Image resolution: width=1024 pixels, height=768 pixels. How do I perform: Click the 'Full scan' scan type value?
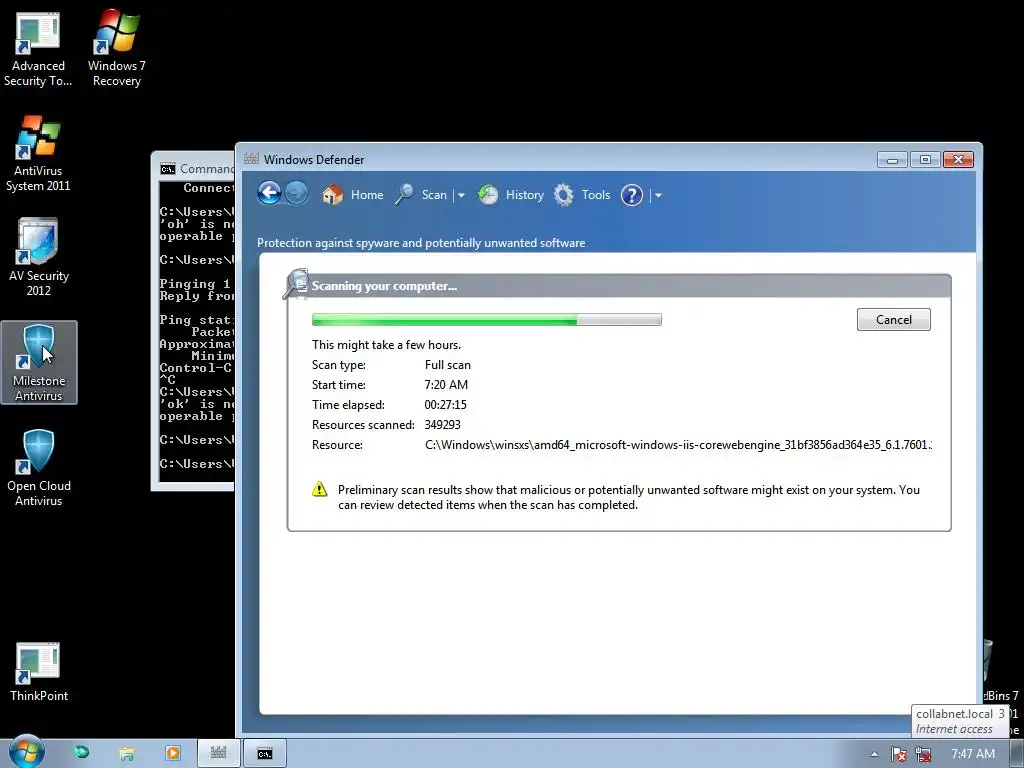click(x=447, y=364)
